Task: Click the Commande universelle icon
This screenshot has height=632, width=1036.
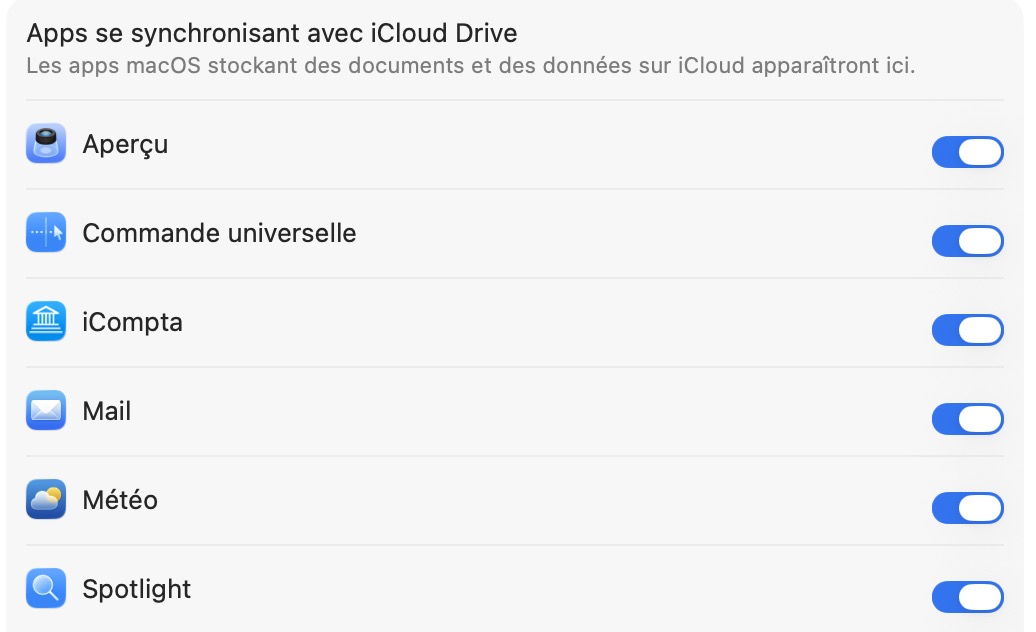Action: [x=46, y=234]
